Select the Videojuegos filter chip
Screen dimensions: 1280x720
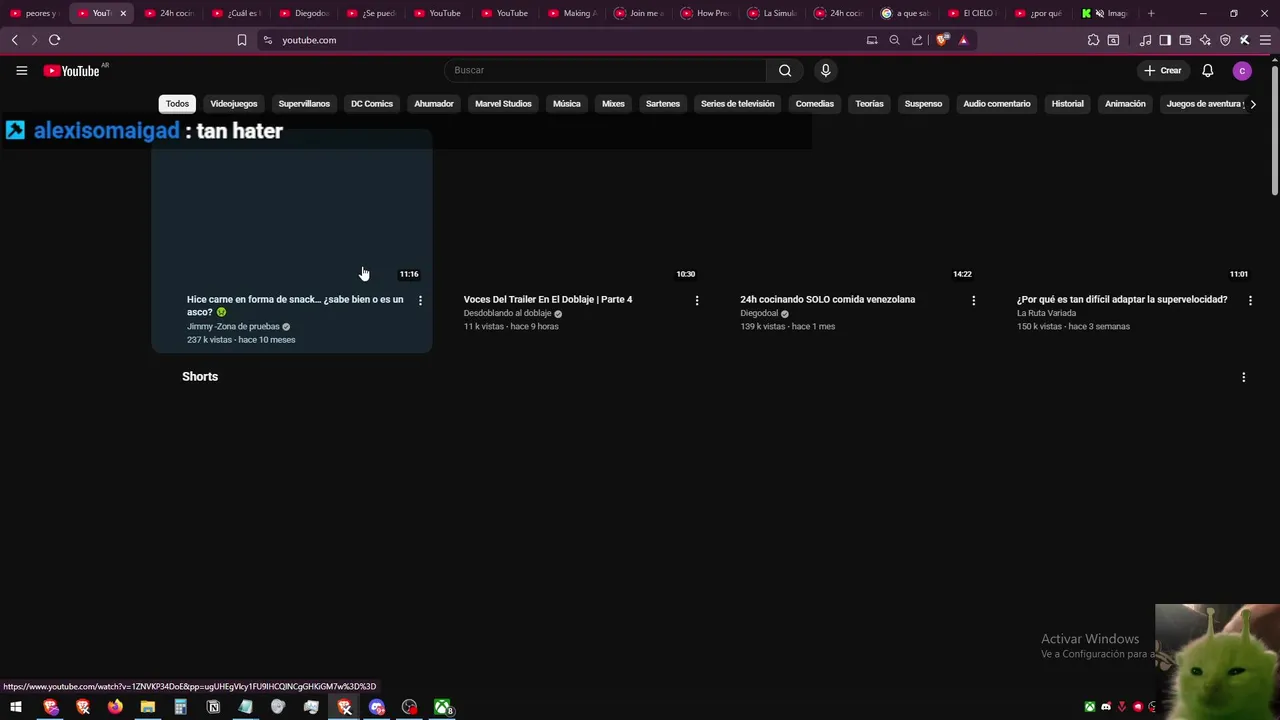pyautogui.click(x=234, y=104)
